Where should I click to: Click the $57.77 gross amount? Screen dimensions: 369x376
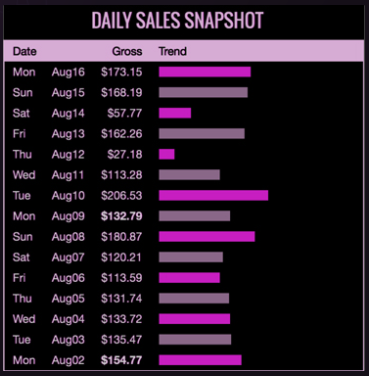click(x=125, y=113)
